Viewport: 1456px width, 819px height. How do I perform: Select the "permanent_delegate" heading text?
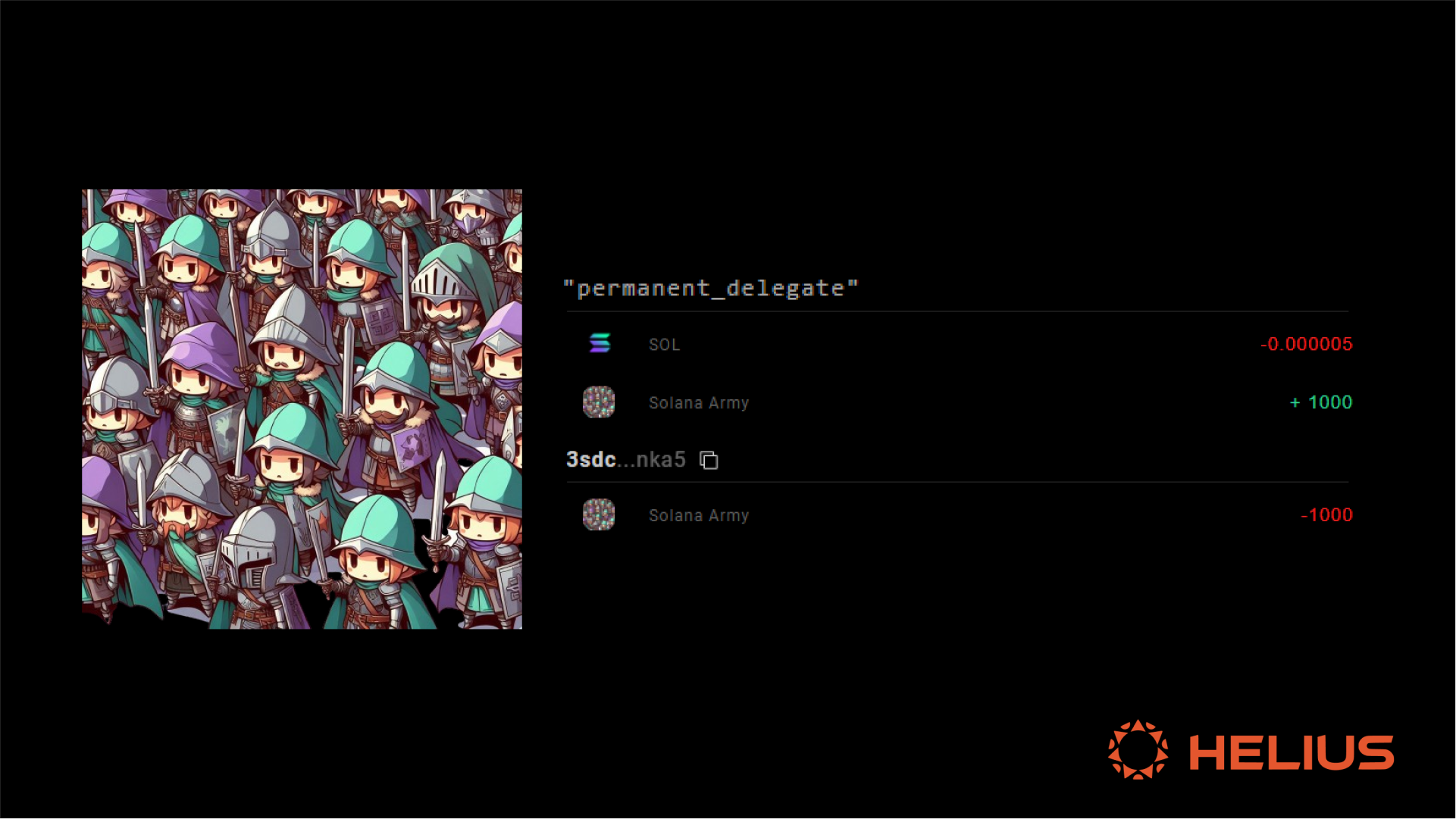(x=711, y=288)
